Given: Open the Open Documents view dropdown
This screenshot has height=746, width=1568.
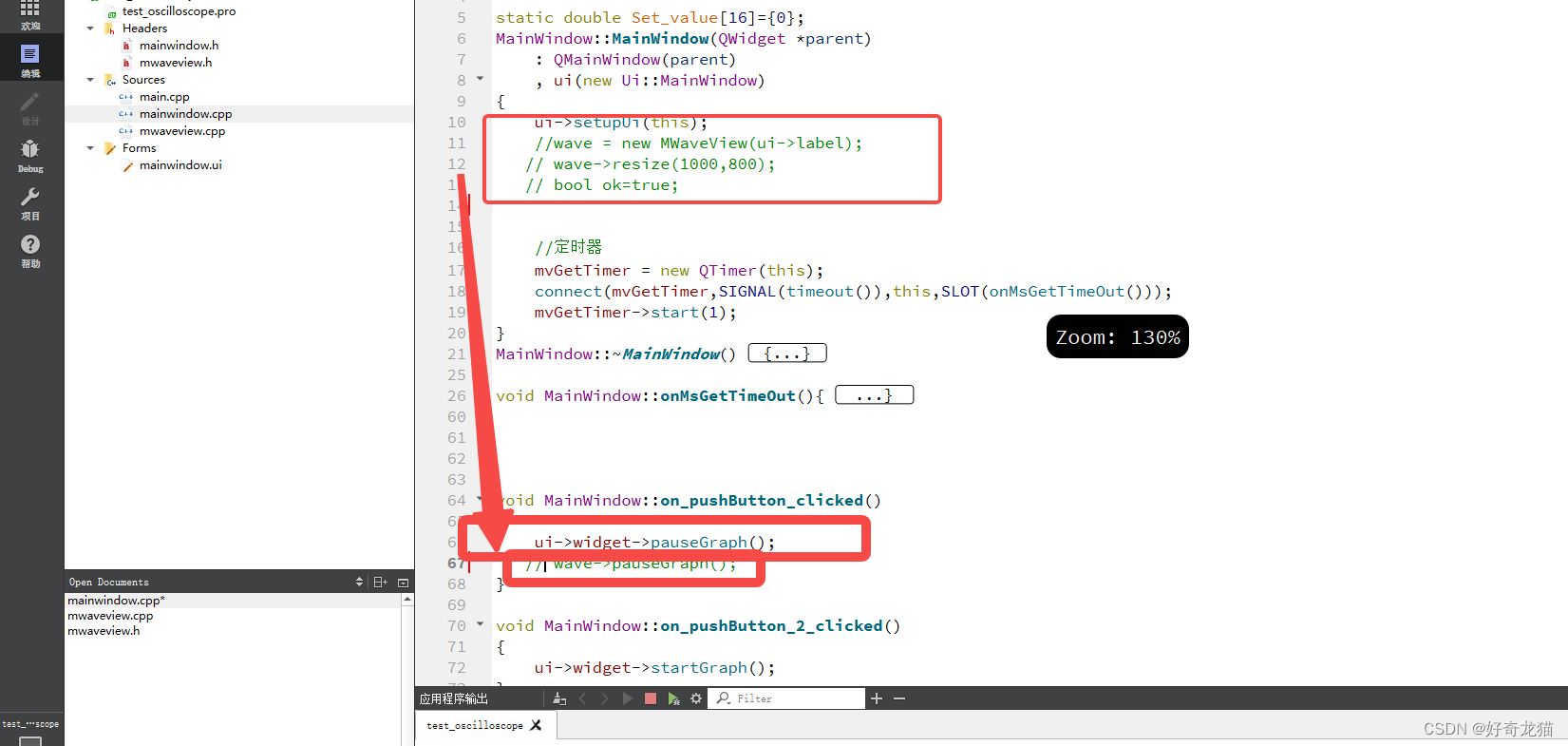Looking at the screenshot, I should click(359, 582).
